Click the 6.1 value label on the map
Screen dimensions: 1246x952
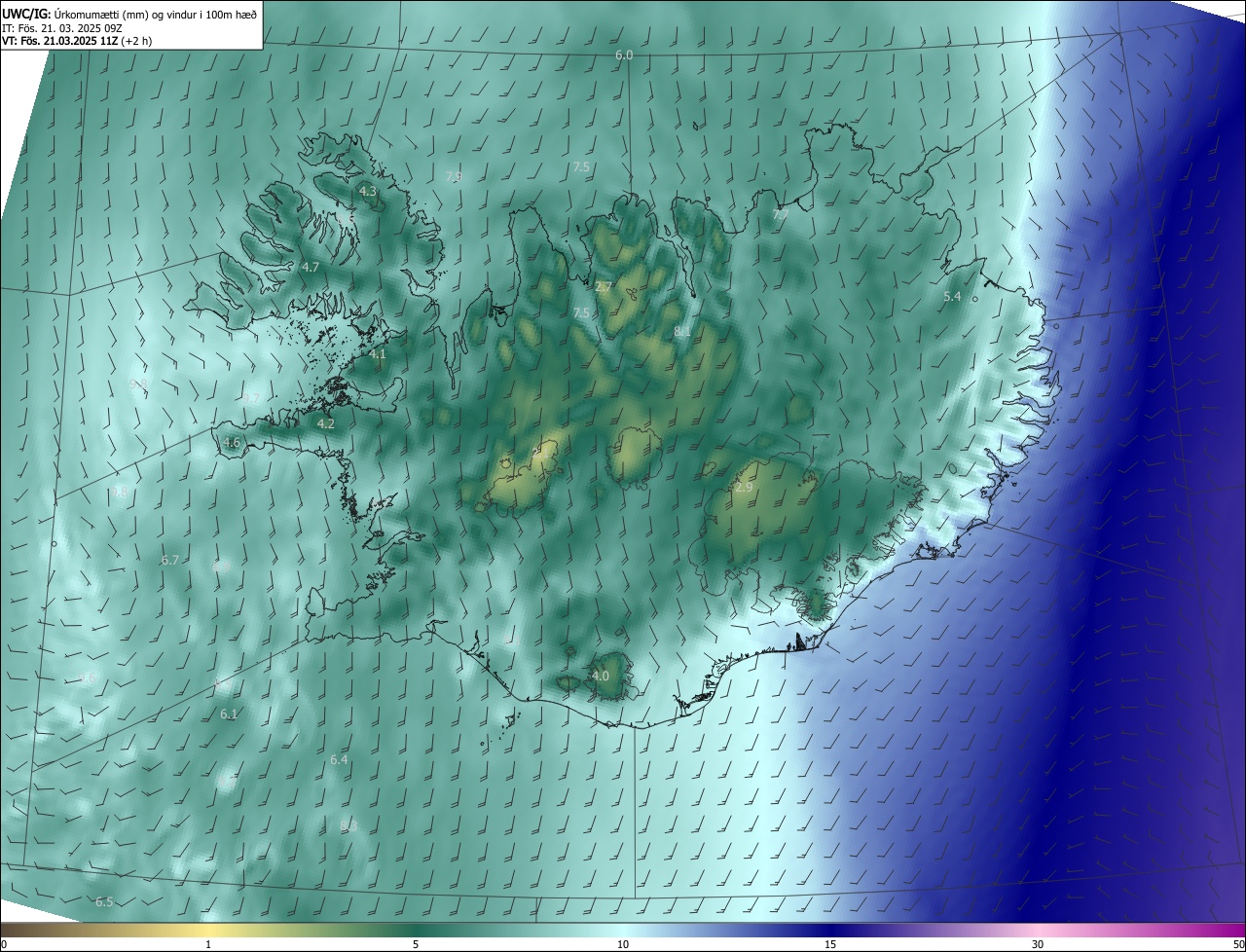(x=229, y=714)
